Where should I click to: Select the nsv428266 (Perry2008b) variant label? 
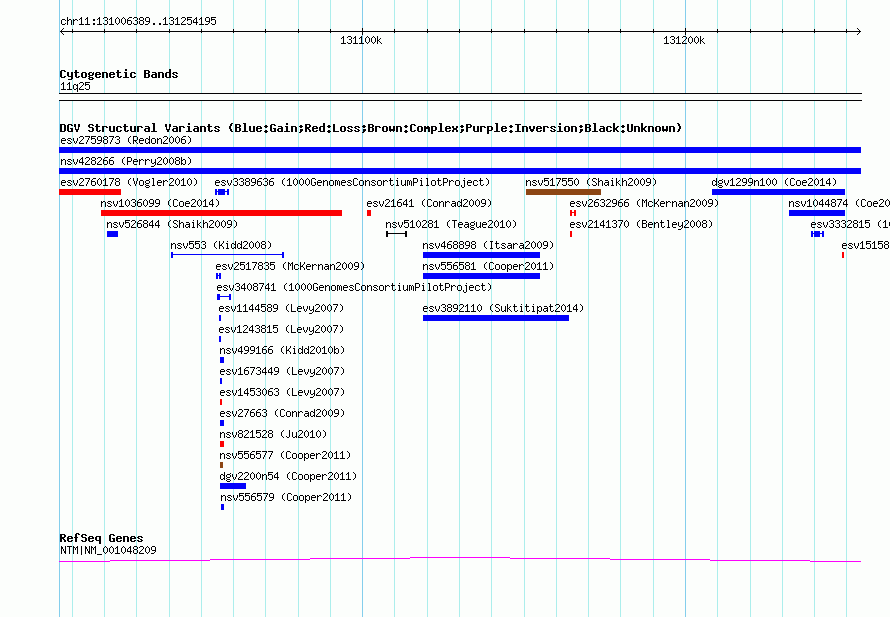point(126,161)
